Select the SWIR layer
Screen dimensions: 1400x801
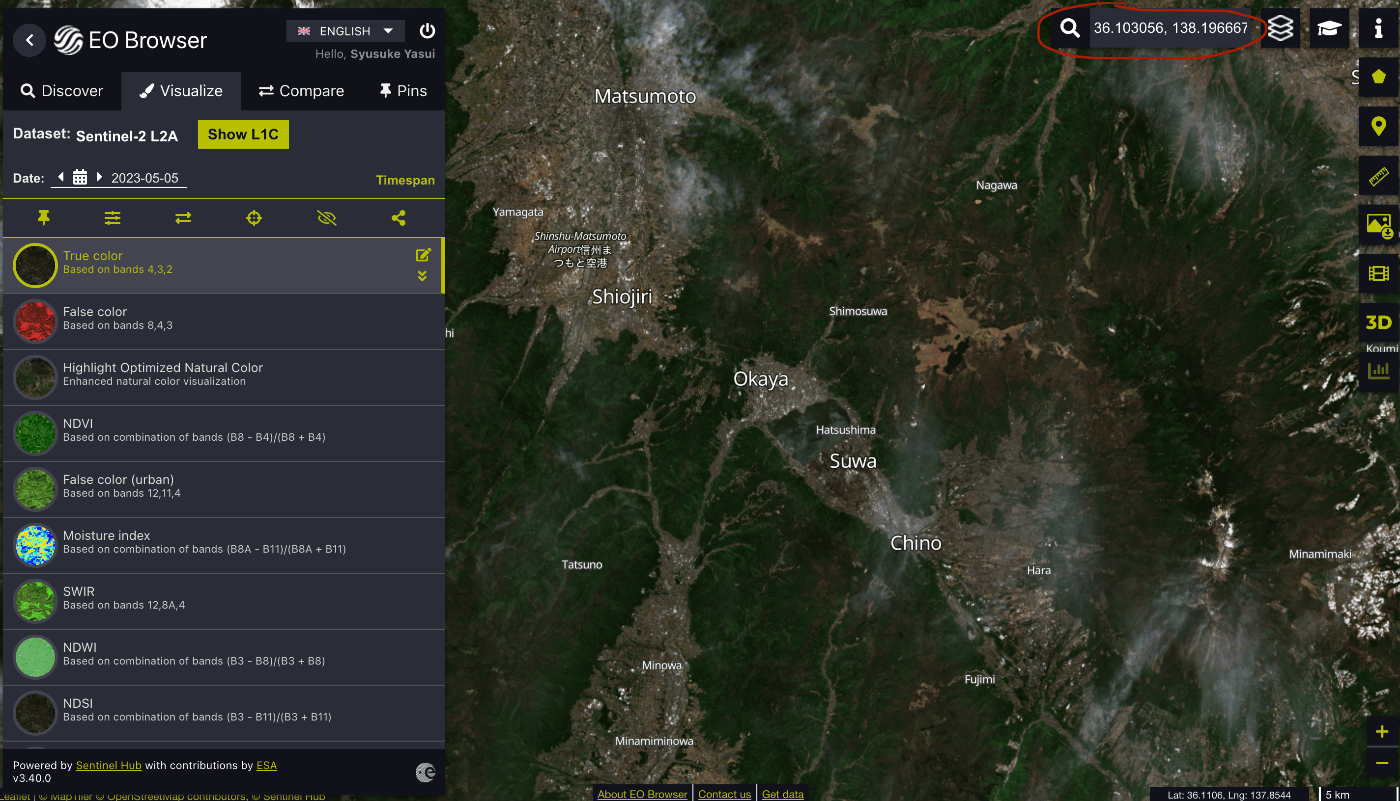click(223, 601)
